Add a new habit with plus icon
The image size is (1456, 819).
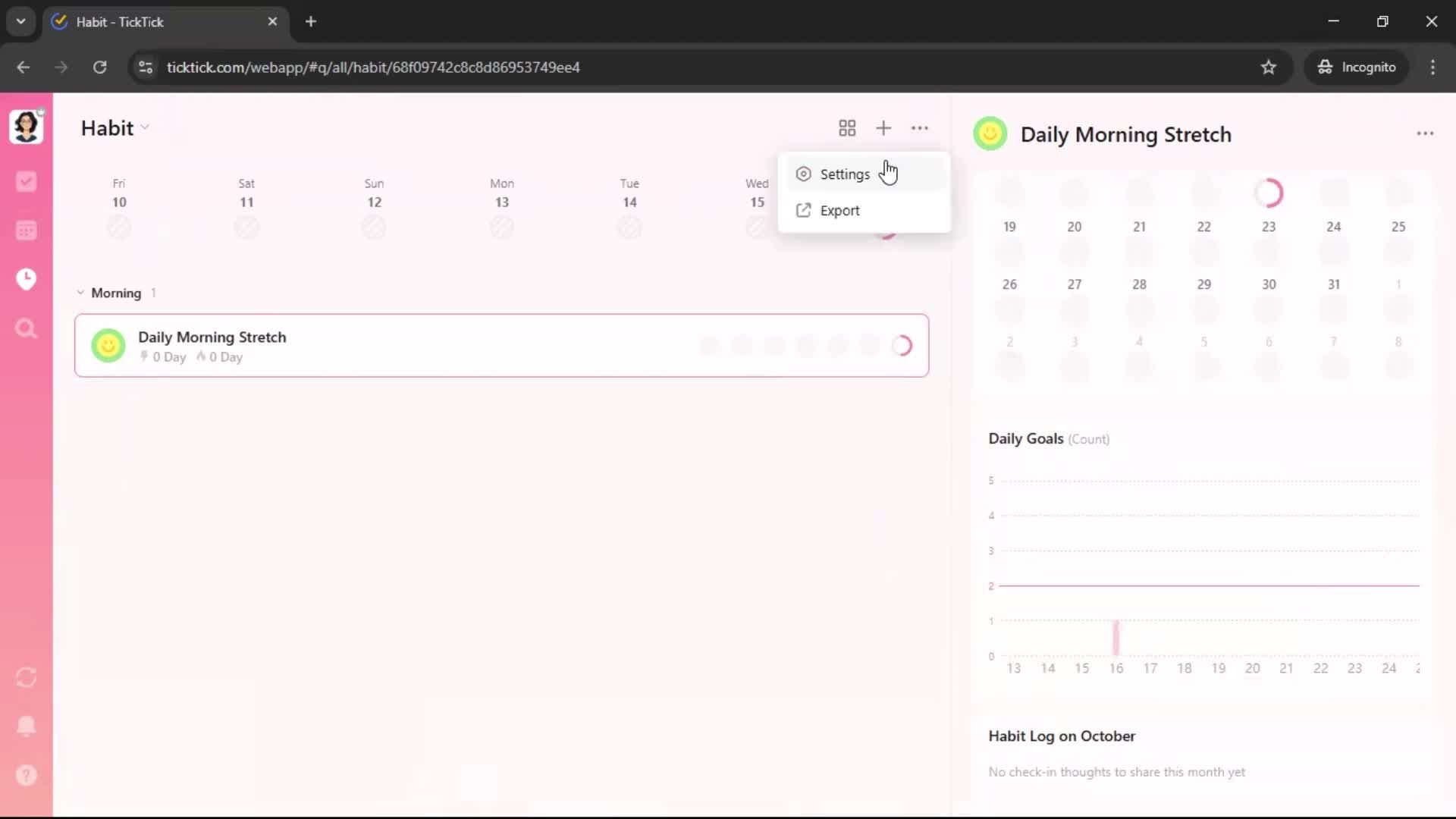(x=883, y=128)
